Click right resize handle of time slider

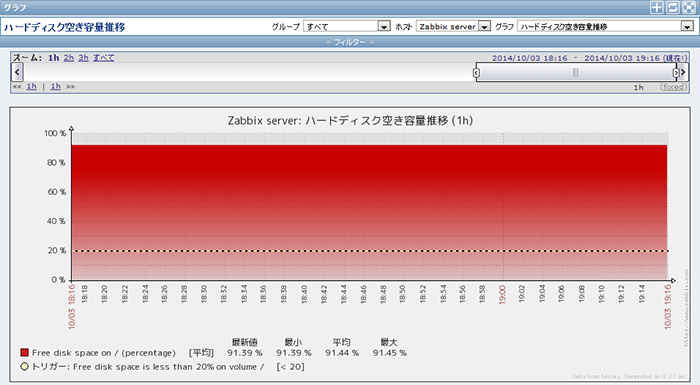676,72
